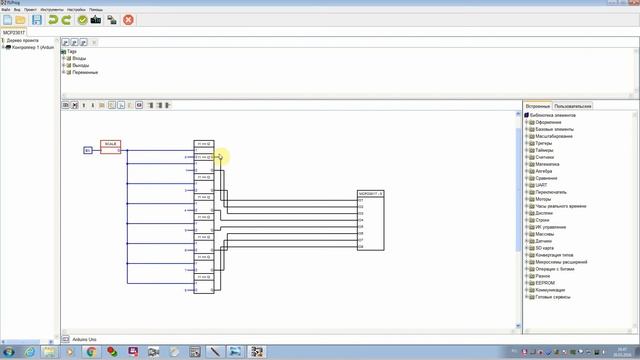Click the canvas vertical scrollbar thumb
The image size is (640, 360).
point(518,190)
